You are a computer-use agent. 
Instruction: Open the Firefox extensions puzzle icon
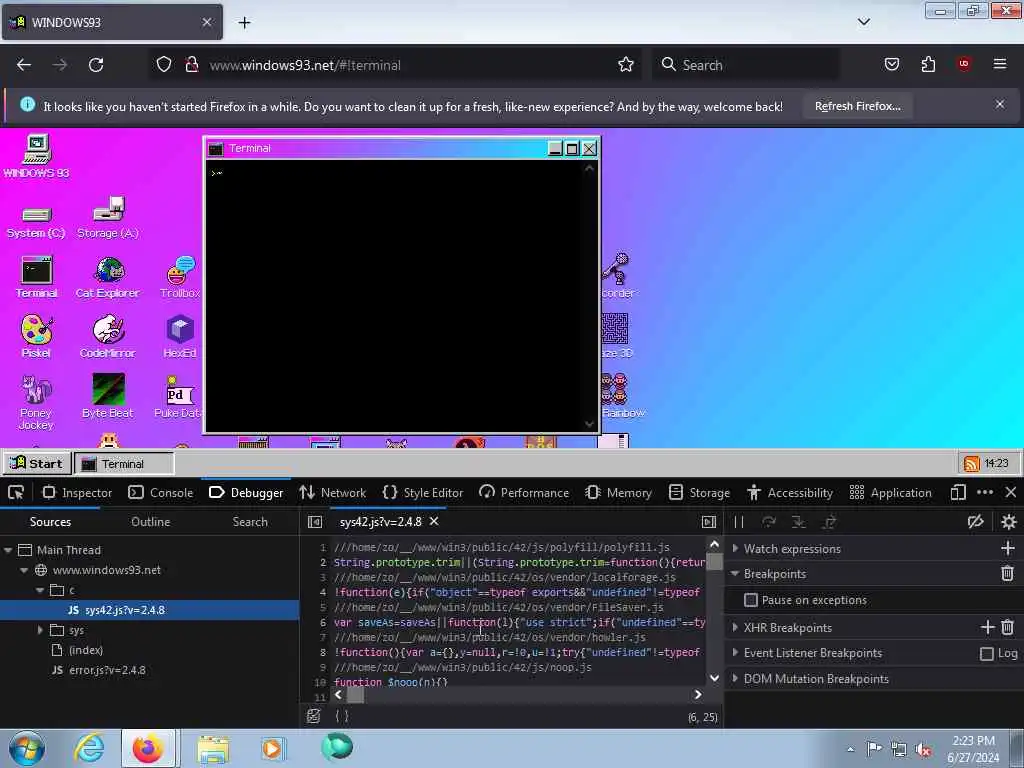click(928, 65)
